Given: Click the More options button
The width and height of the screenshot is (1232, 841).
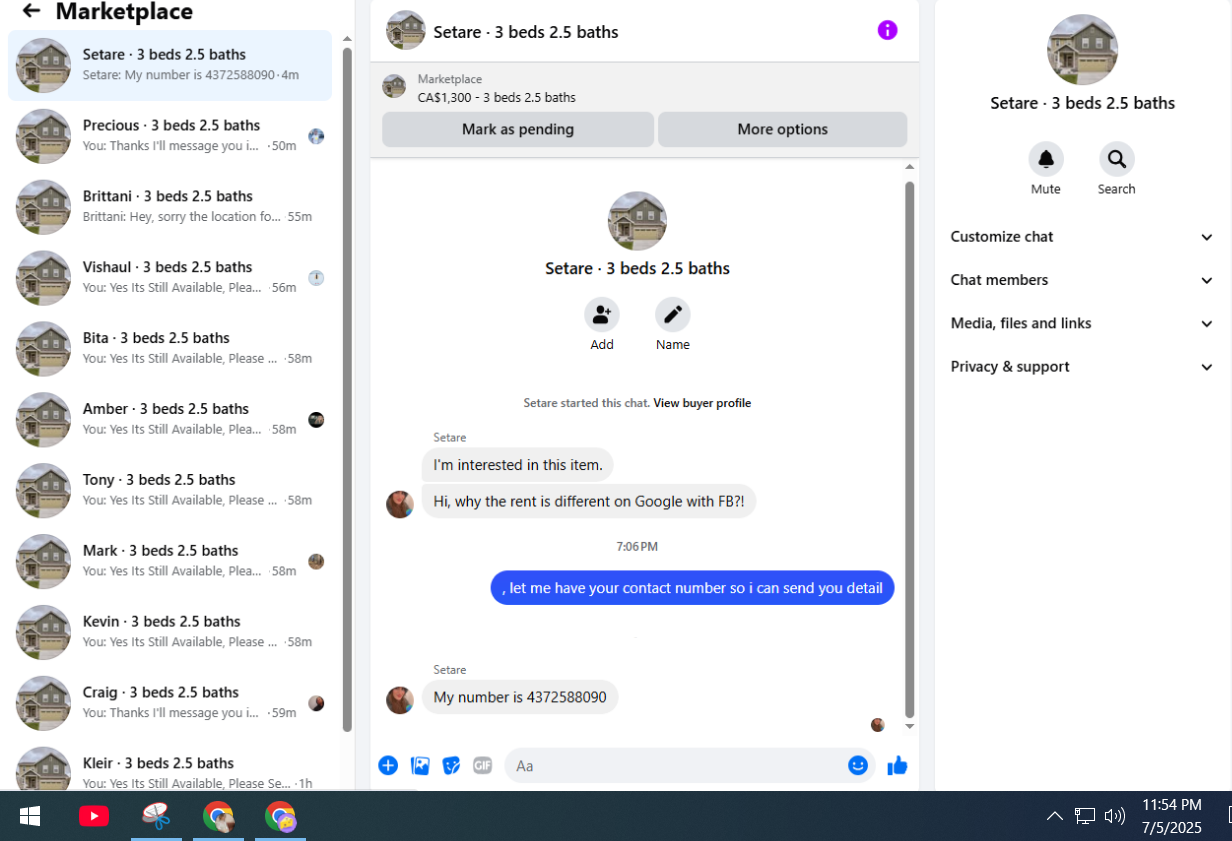Looking at the screenshot, I should [x=782, y=129].
